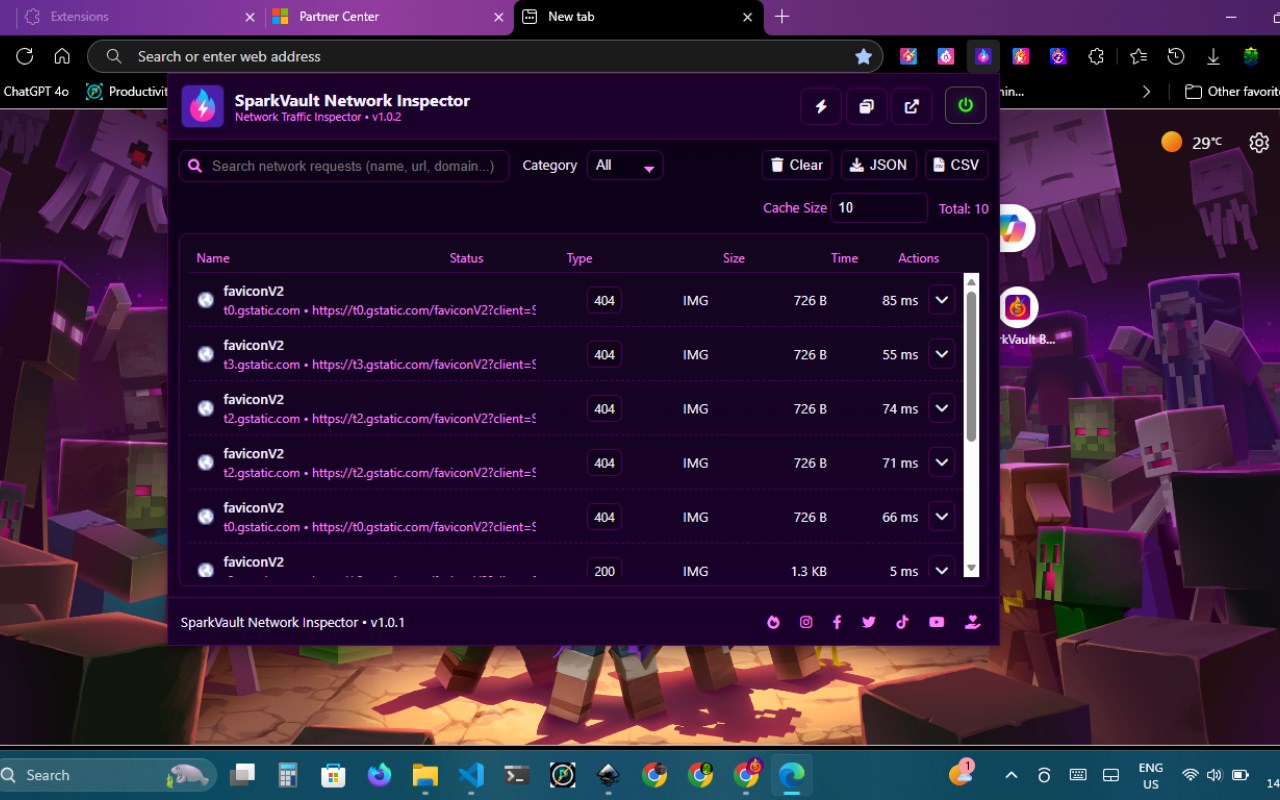Screen dimensions: 1280x800
Task: Expand the t3.gstatic.com 55 ms faviconV2 row
Action: (x=941, y=354)
